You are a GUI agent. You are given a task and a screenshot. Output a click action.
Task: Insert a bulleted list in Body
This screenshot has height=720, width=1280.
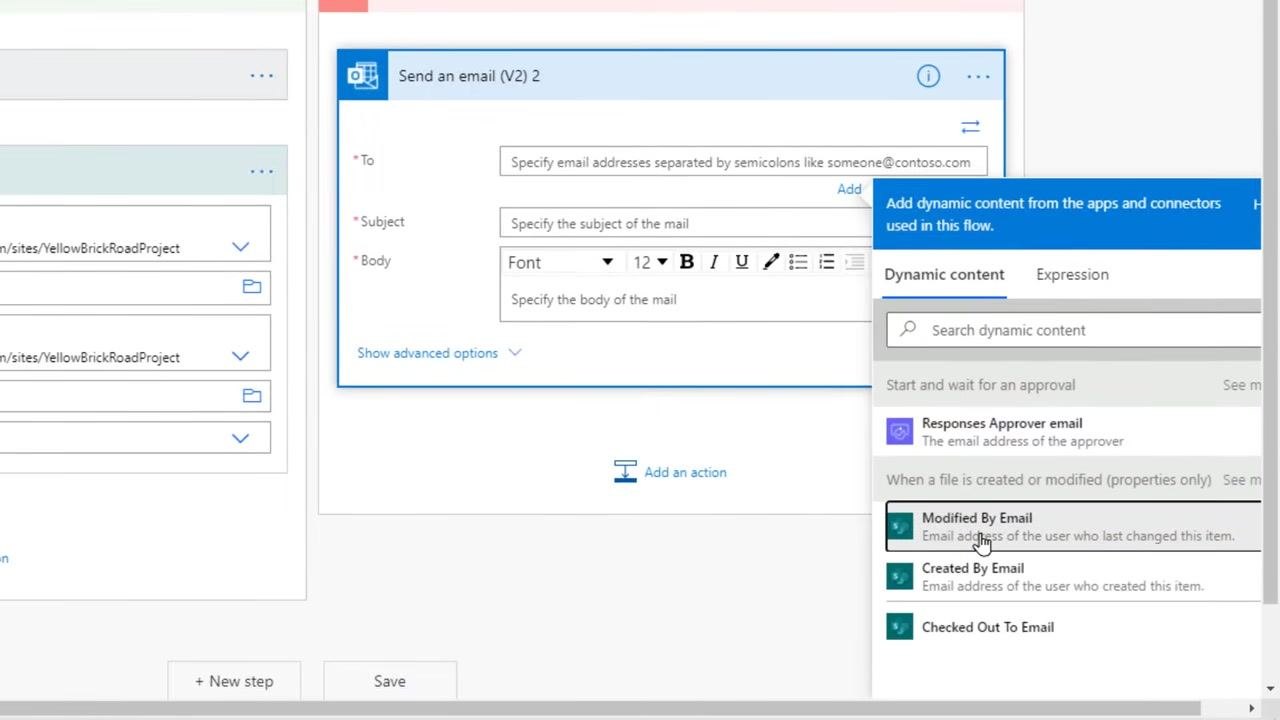pos(798,262)
